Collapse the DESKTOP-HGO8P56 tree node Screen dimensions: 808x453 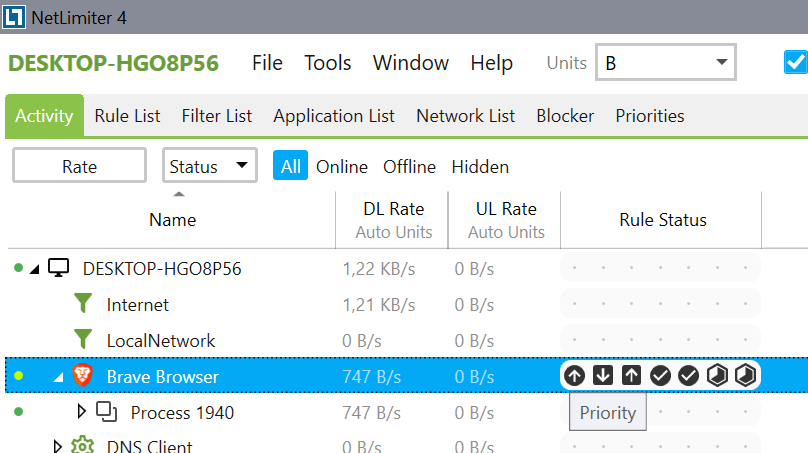click(35, 269)
